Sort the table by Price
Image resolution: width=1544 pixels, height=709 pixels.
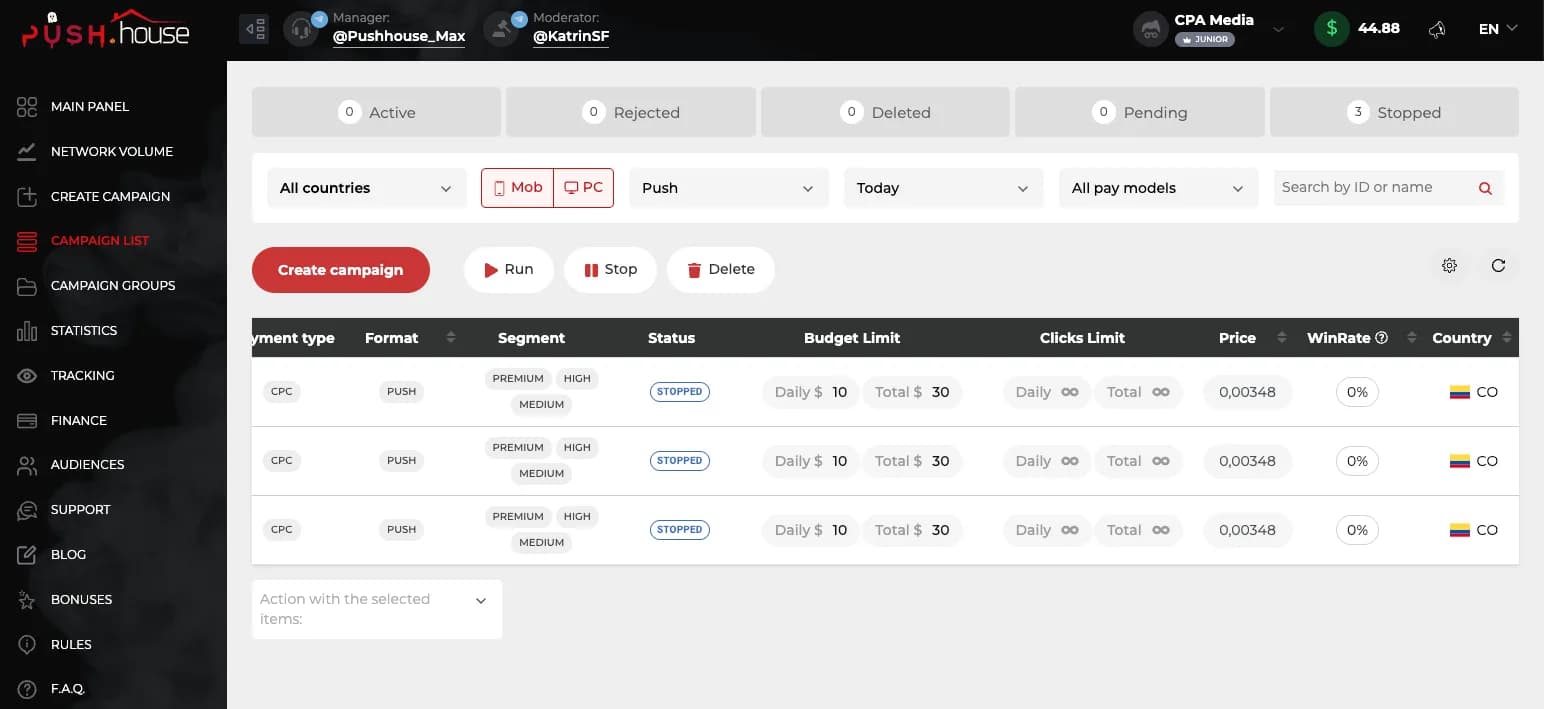pyautogui.click(x=1282, y=338)
